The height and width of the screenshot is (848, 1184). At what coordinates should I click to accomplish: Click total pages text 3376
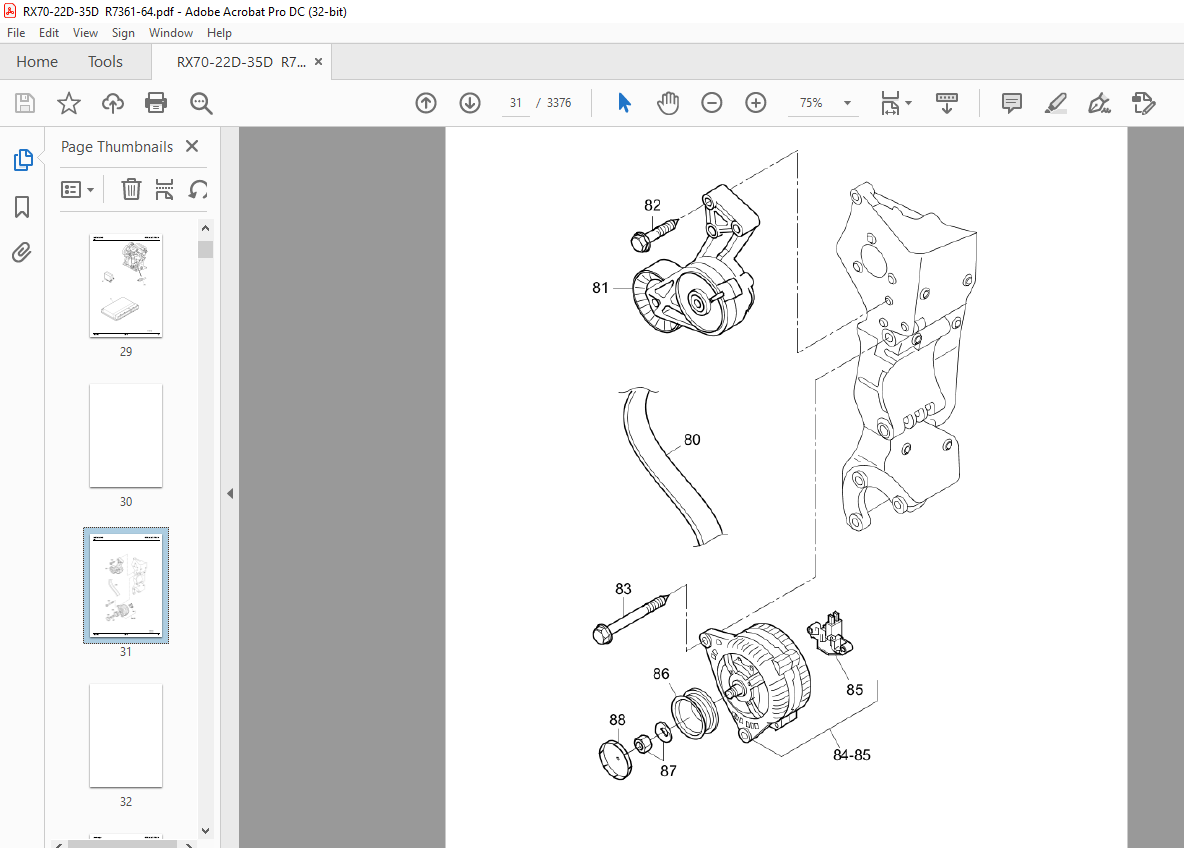point(559,103)
